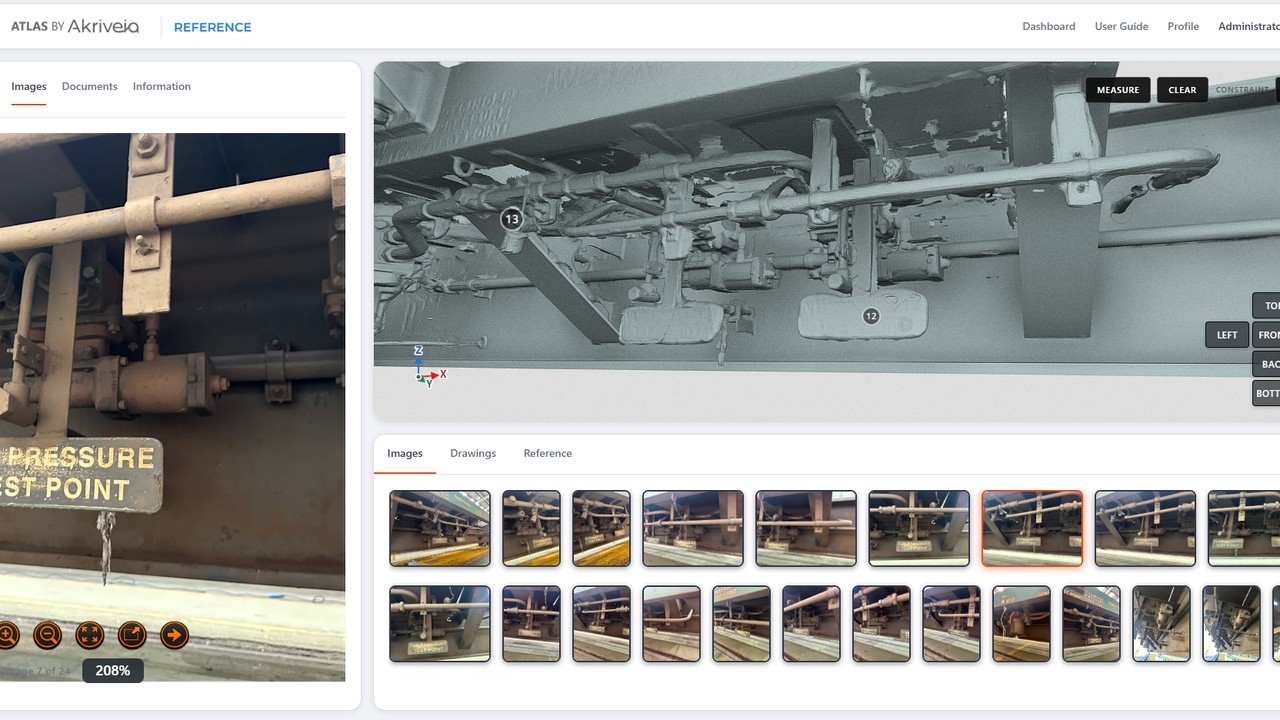Switch to the Reference tab
The width and height of the screenshot is (1280, 720).
(548, 453)
